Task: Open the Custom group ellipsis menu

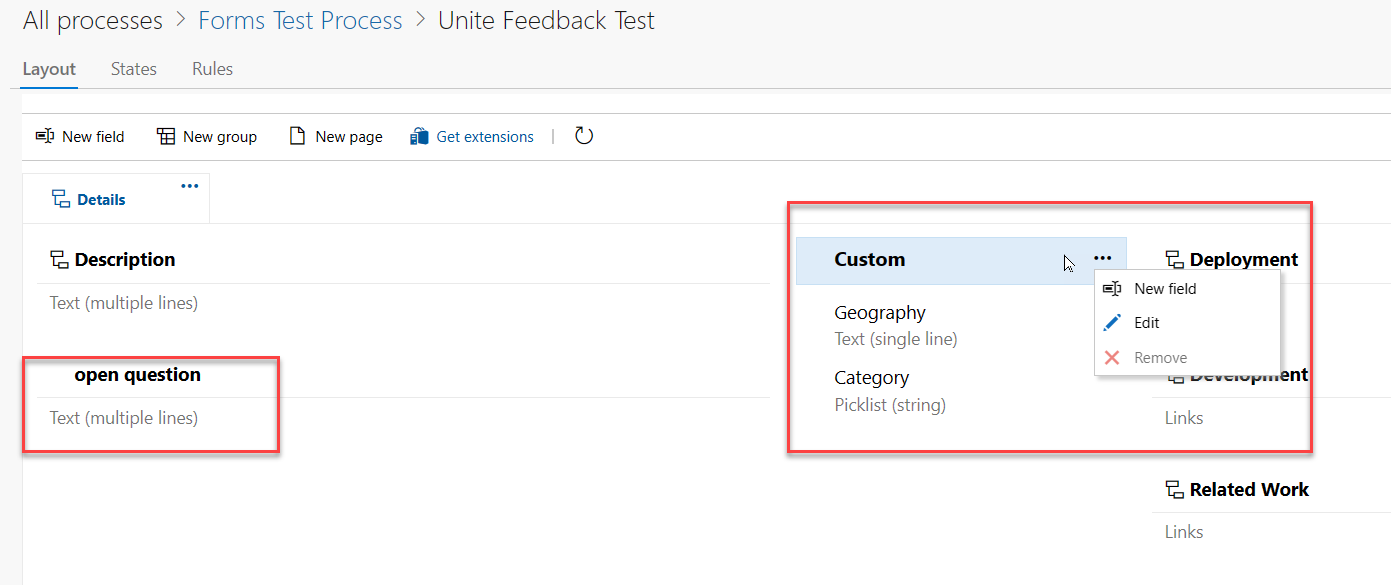Action: coord(1102,259)
